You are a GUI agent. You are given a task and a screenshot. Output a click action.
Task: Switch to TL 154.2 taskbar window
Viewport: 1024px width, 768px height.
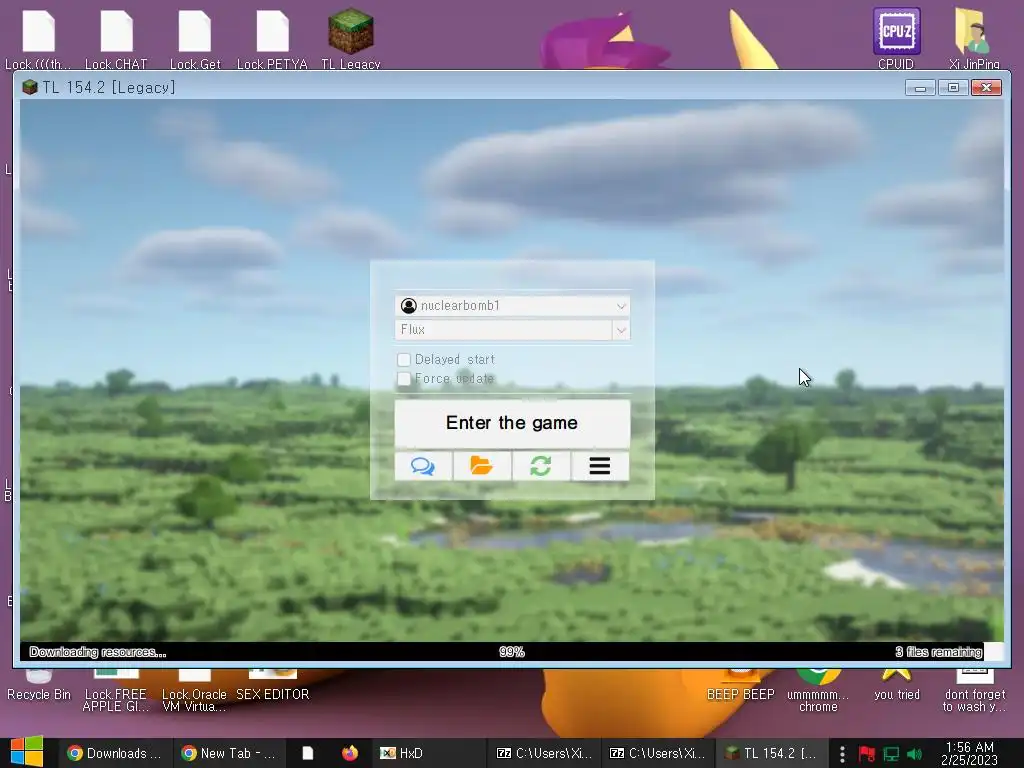771,753
